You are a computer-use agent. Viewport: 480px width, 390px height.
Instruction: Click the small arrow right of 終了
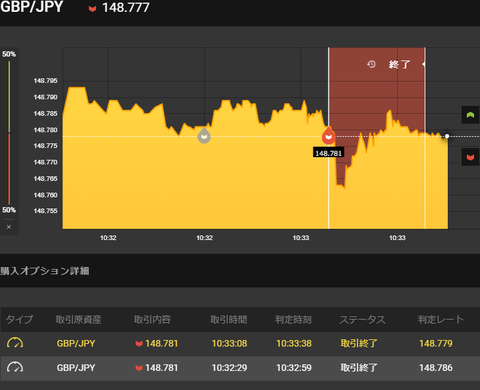tap(424, 64)
